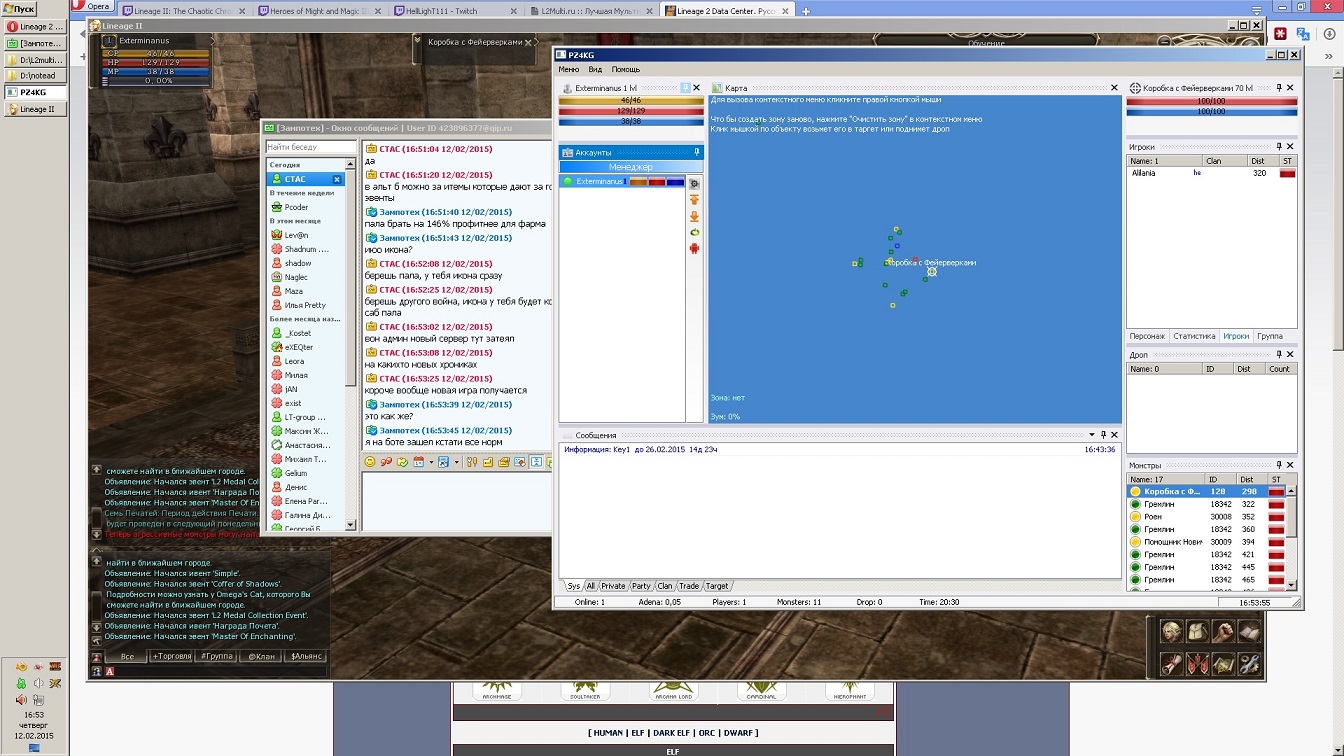Open the book icon in game action bar
The width and height of the screenshot is (1344, 756).
pos(1248,631)
